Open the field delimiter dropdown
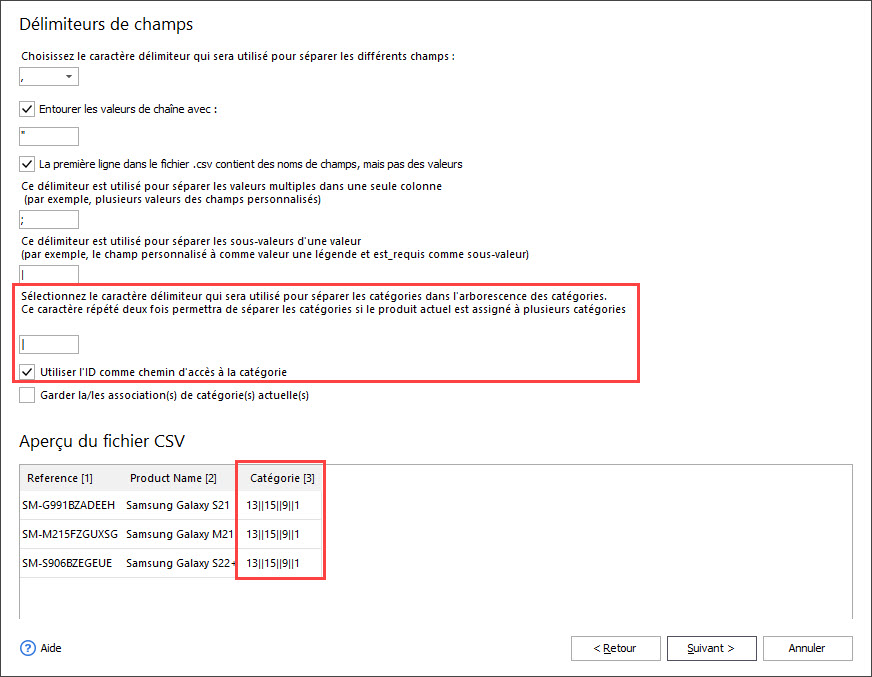 [49, 76]
